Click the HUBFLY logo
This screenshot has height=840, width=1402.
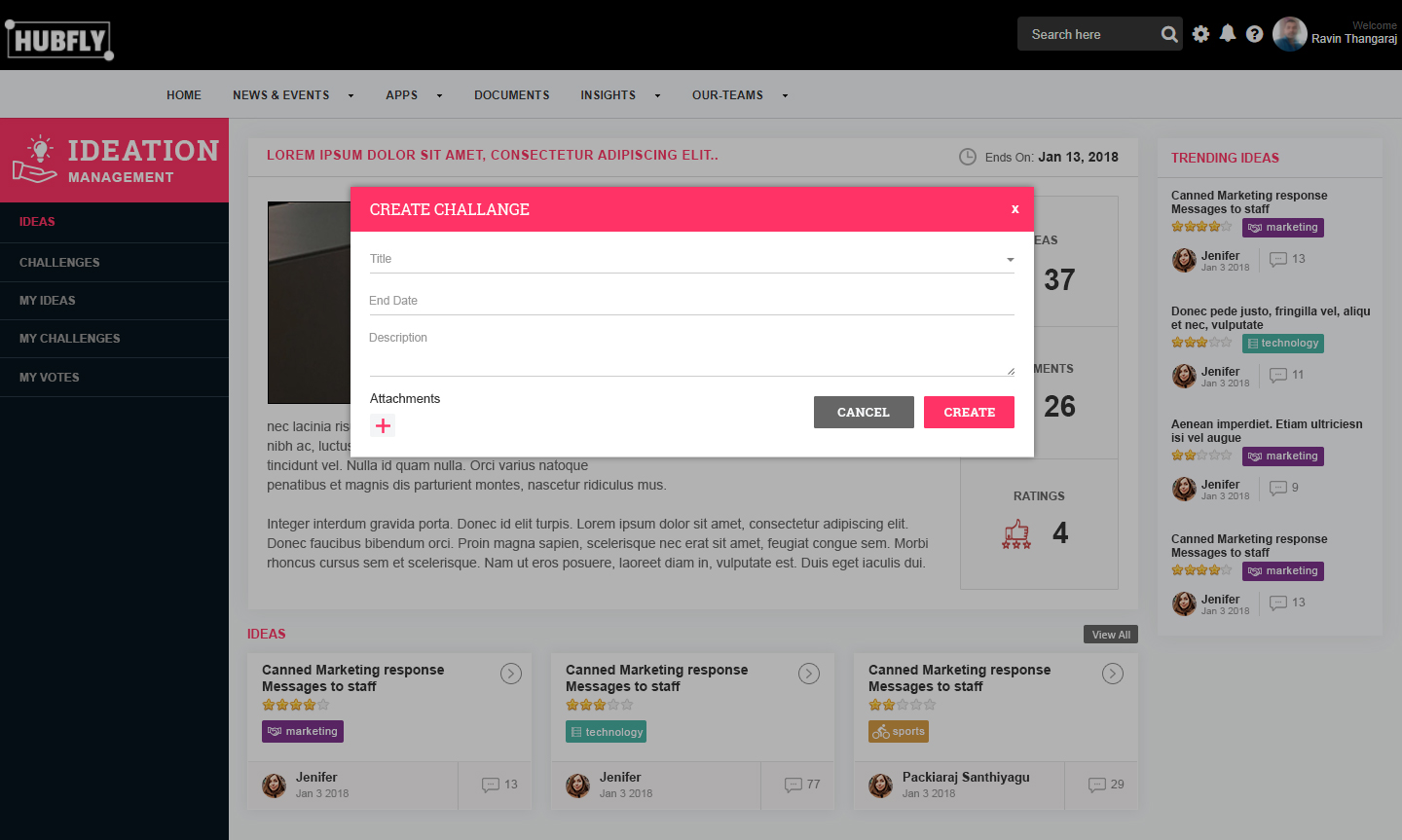[59, 40]
